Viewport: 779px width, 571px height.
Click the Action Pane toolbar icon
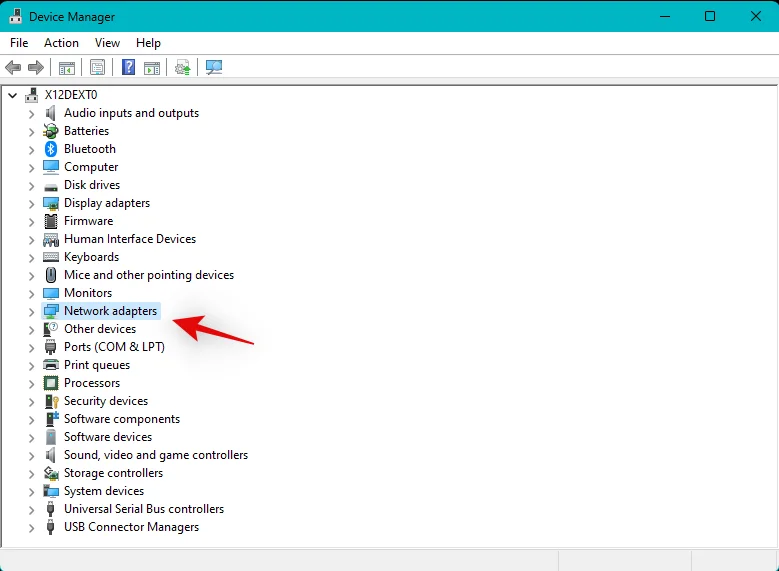point(152,68)
